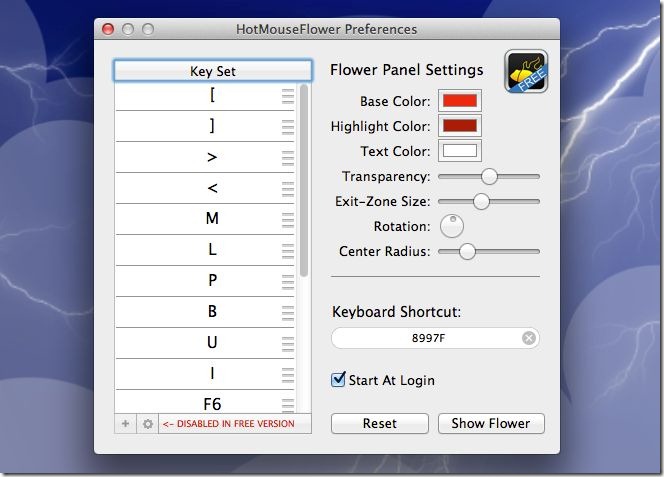Select the < key row
The width and height of the screenshot is (664, 477).
(205, 188)
